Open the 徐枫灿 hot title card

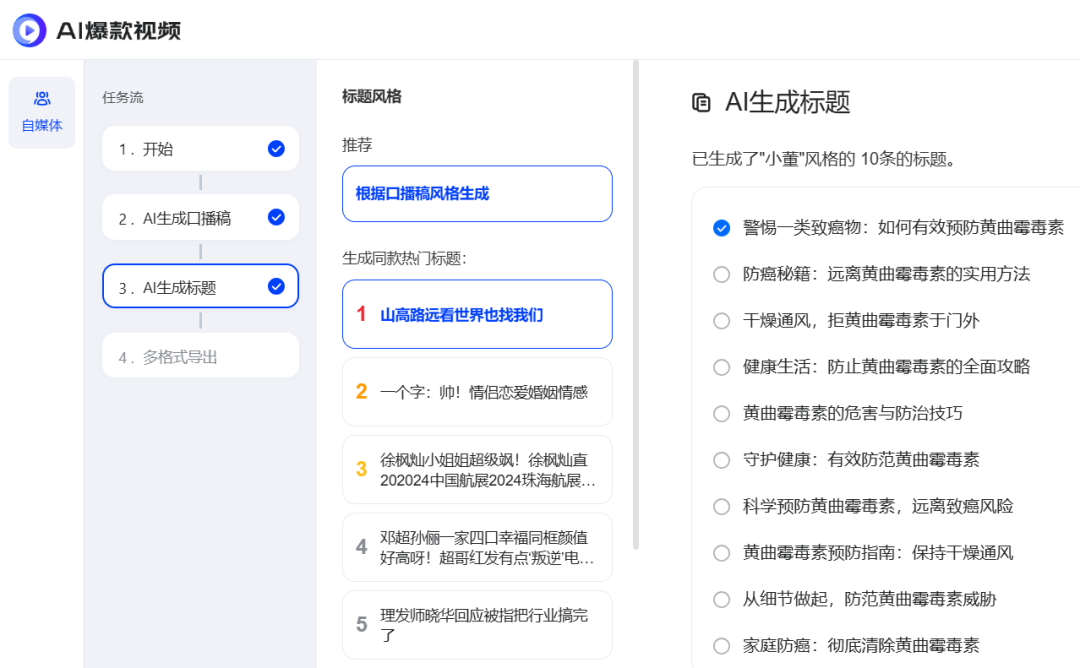(477, 468)
